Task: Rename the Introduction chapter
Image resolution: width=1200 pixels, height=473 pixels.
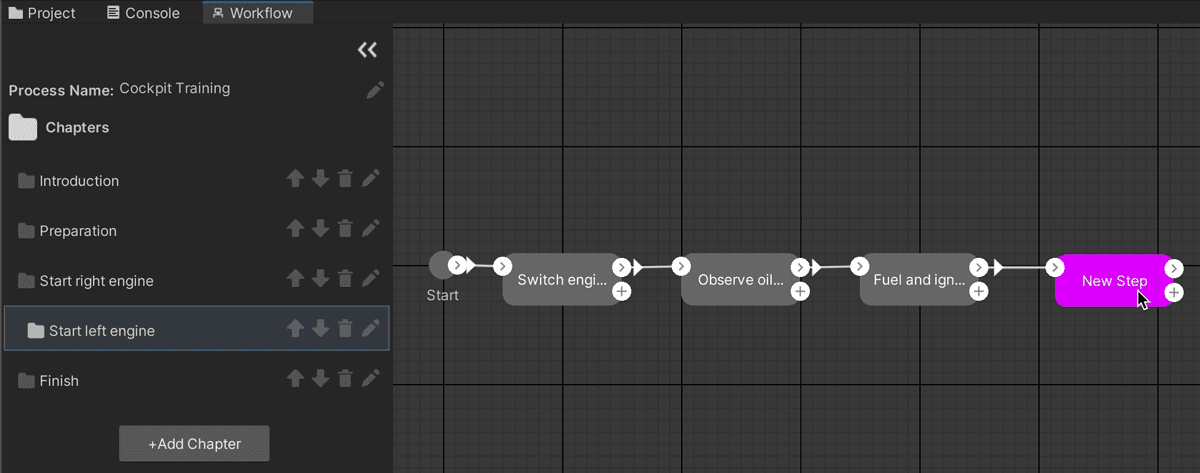Action: coord(370,179)
